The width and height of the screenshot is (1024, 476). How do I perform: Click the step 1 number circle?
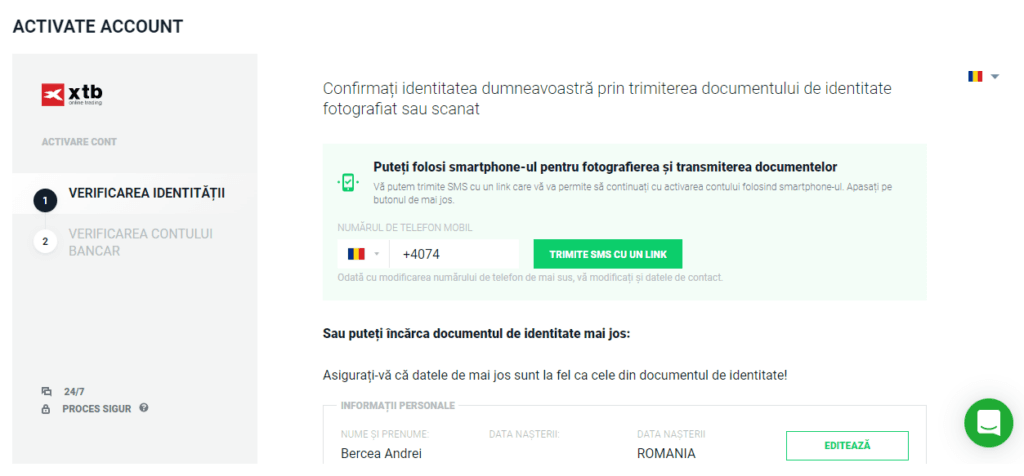coord(45,200)
